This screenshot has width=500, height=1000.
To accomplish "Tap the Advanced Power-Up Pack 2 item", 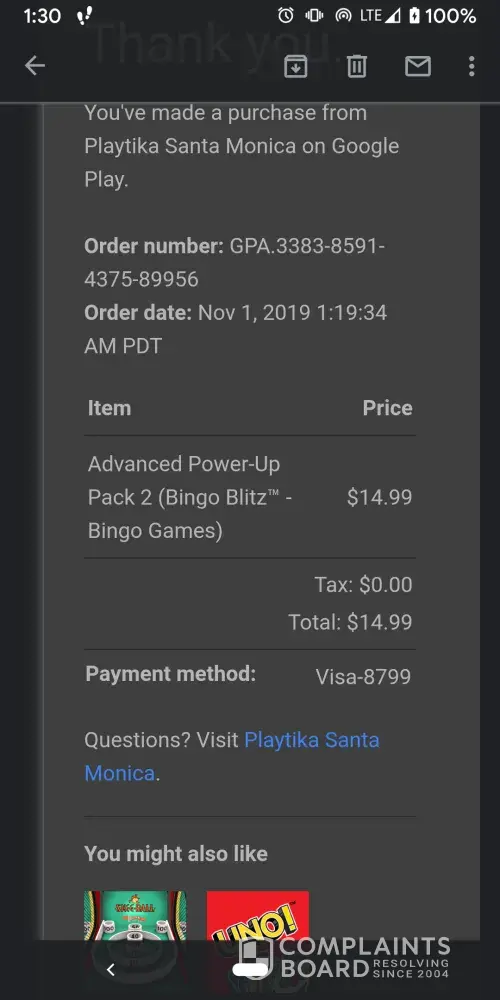I will (190, 497).
